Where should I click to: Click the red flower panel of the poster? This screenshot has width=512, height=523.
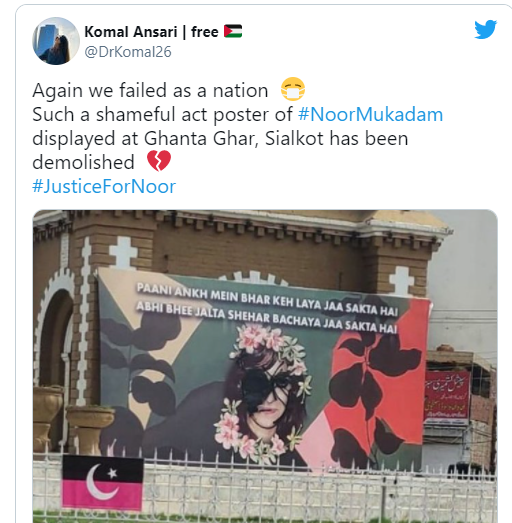coord(374,387)
